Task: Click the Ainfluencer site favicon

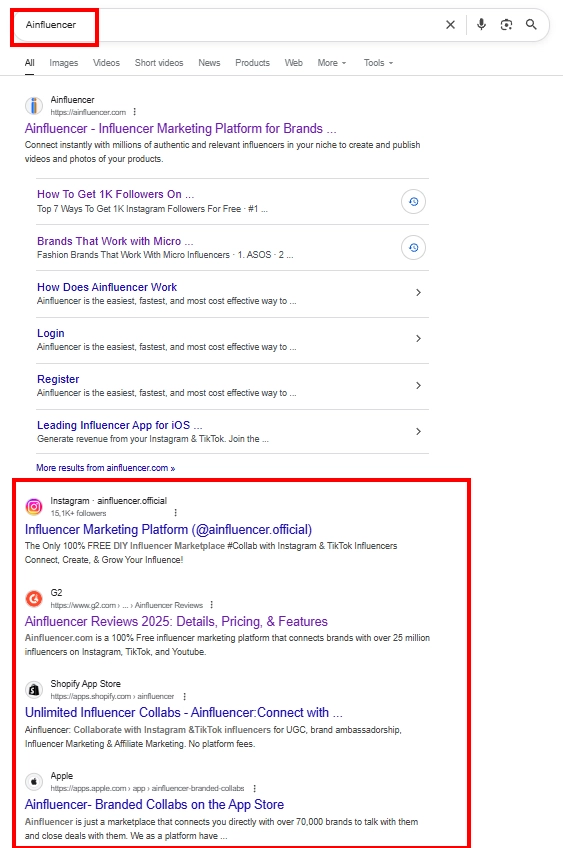Action: click(34, 106)
